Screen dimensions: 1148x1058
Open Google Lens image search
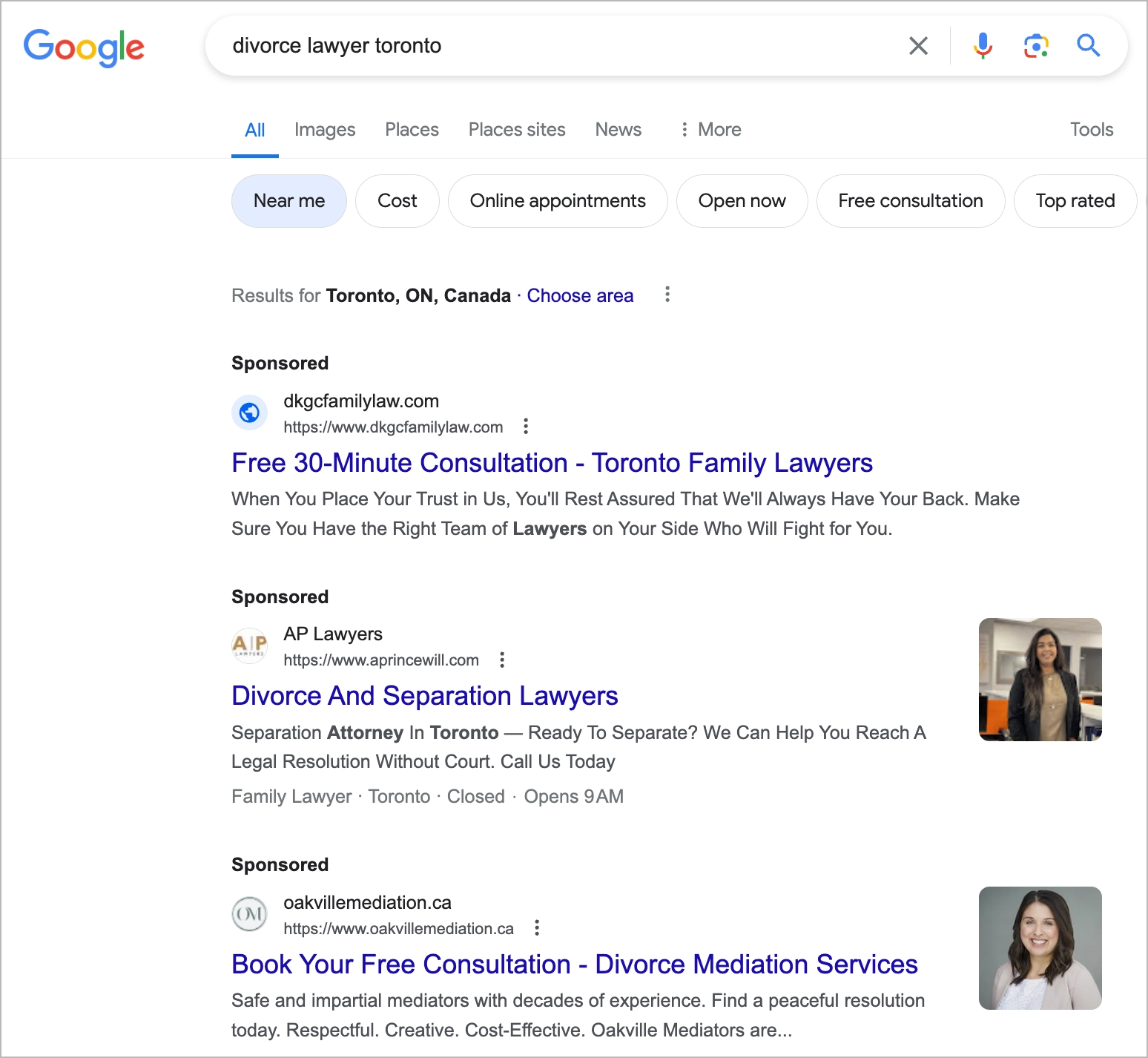point(1035,46)
